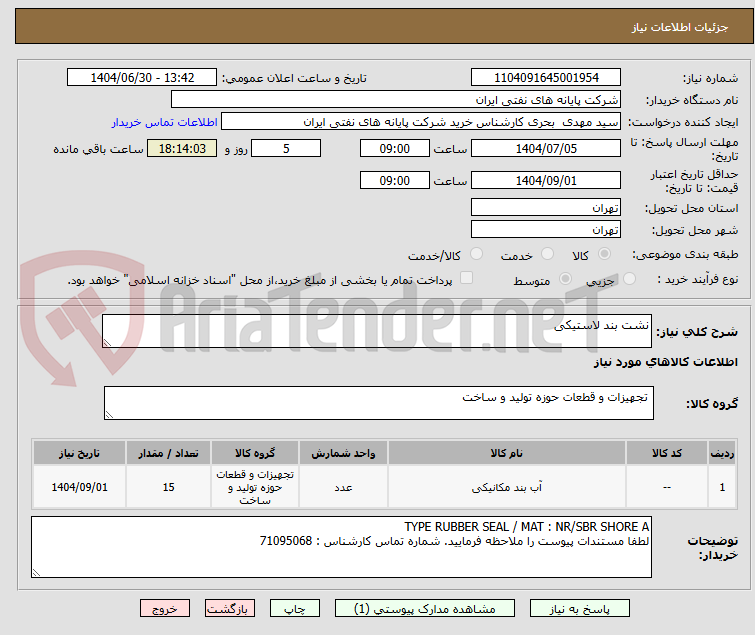This screenshot has height=635, width=755.
Task: Click the بازگشت back button
Action: pyautogui.click(x=230, y=609)
